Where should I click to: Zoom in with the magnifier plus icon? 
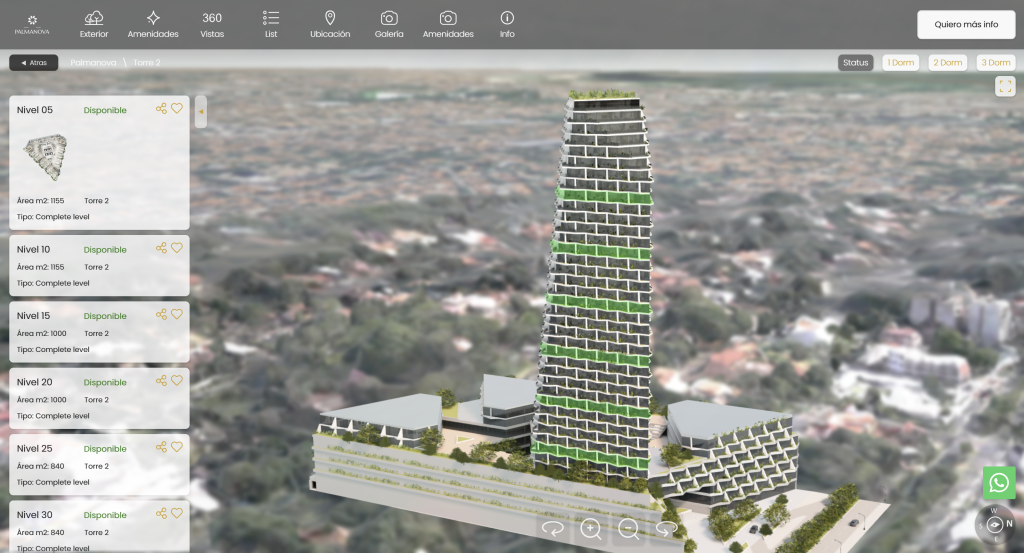pyautogui.click(x=591, y=529)
